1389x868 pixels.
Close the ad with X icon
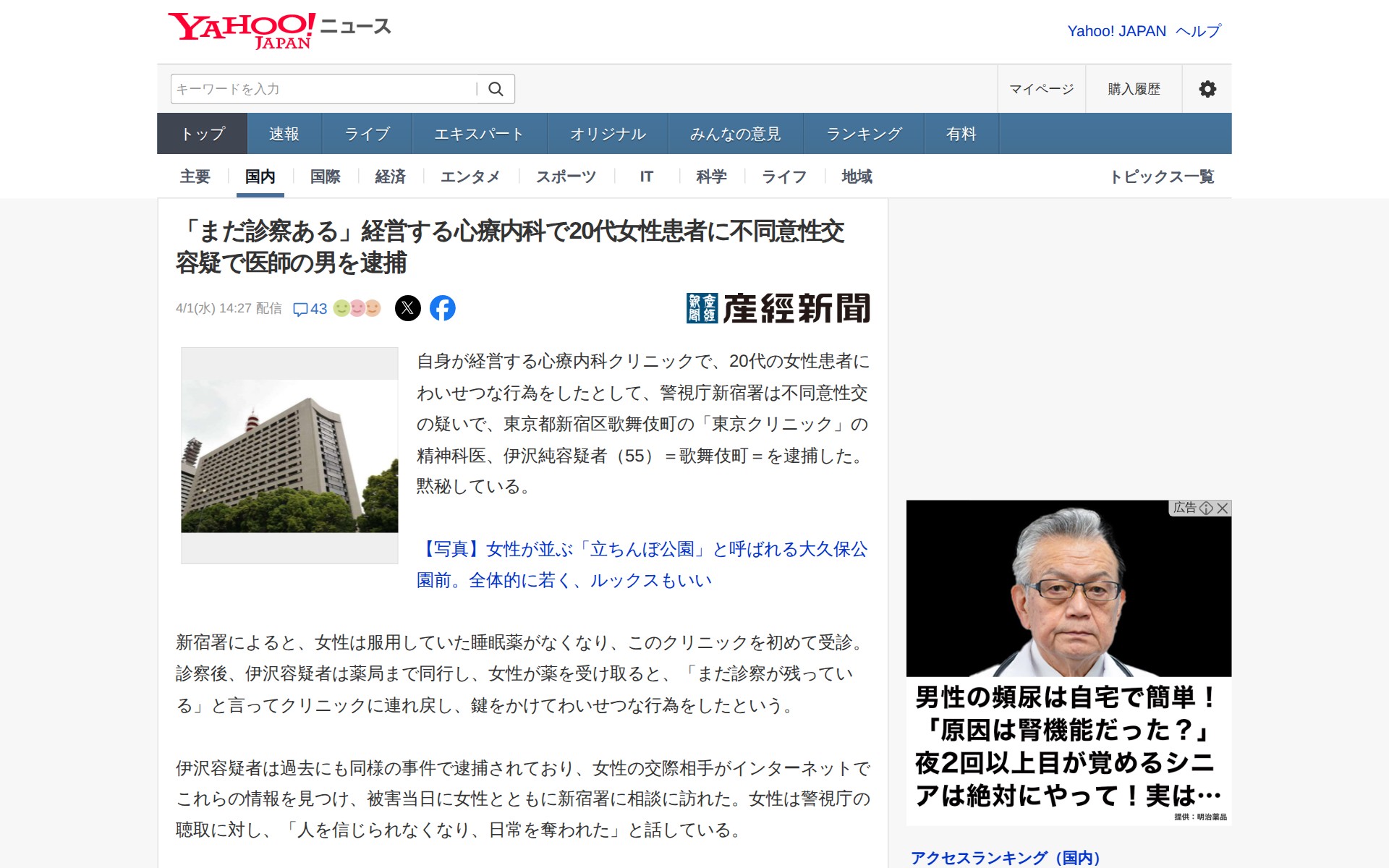click(x=1223, y=508)
